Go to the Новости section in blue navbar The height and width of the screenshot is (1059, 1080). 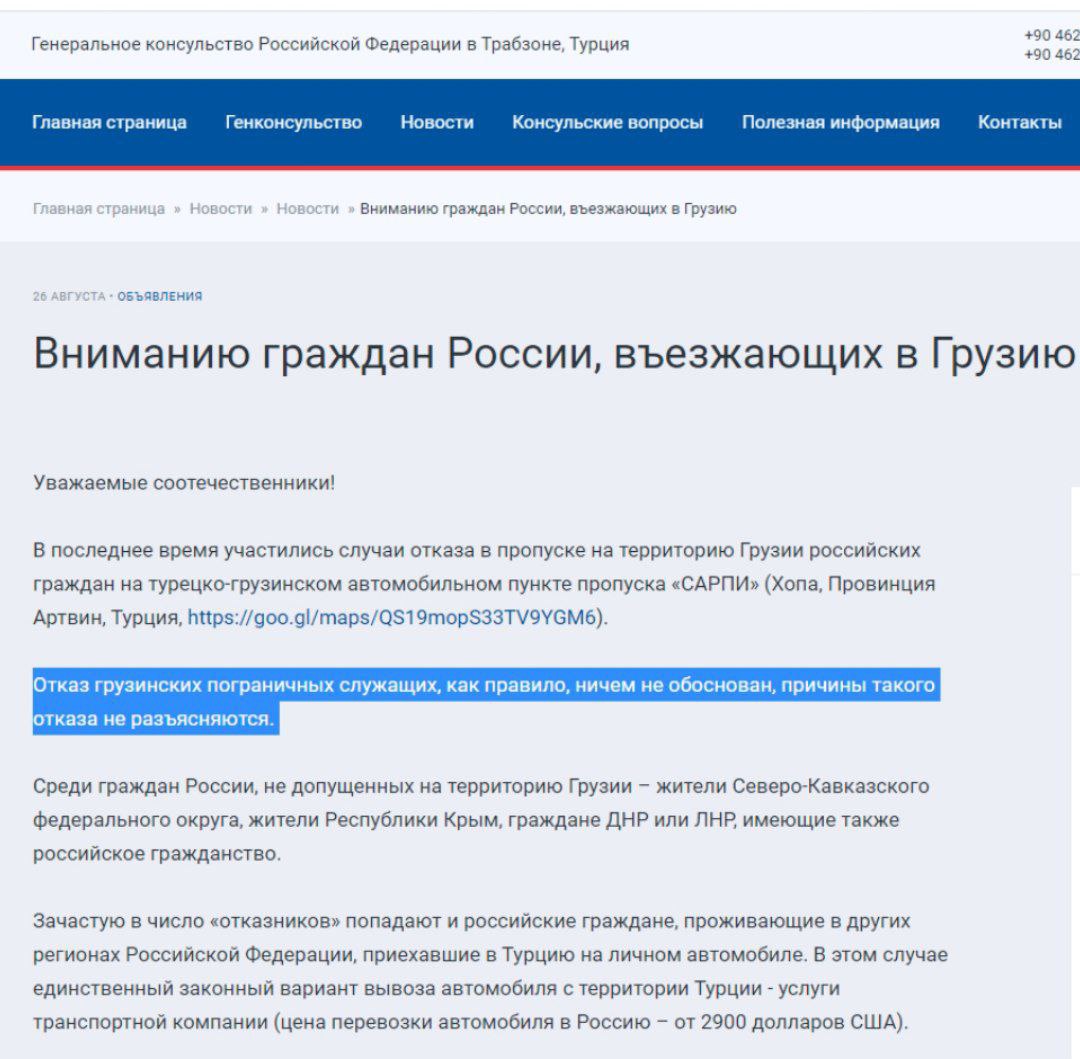pyautogui.click(x=437, y=122)
